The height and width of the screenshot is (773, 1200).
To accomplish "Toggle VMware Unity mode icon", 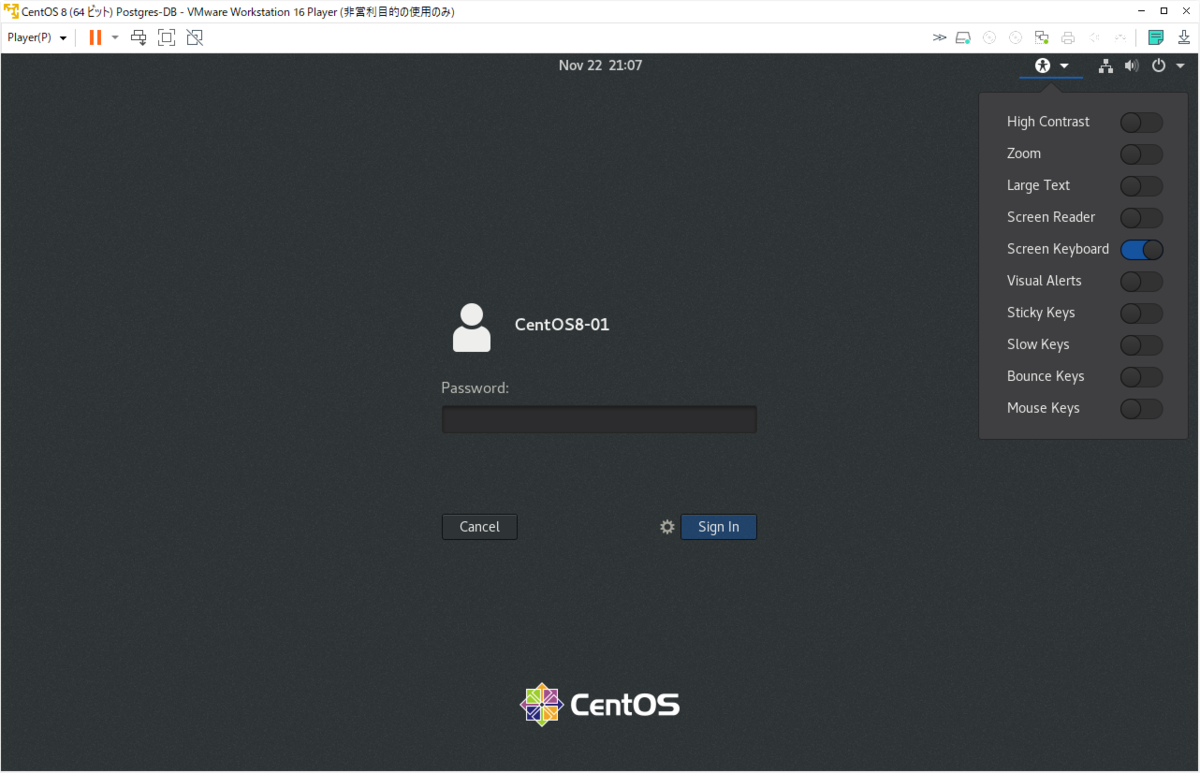I will click(195, 37).
